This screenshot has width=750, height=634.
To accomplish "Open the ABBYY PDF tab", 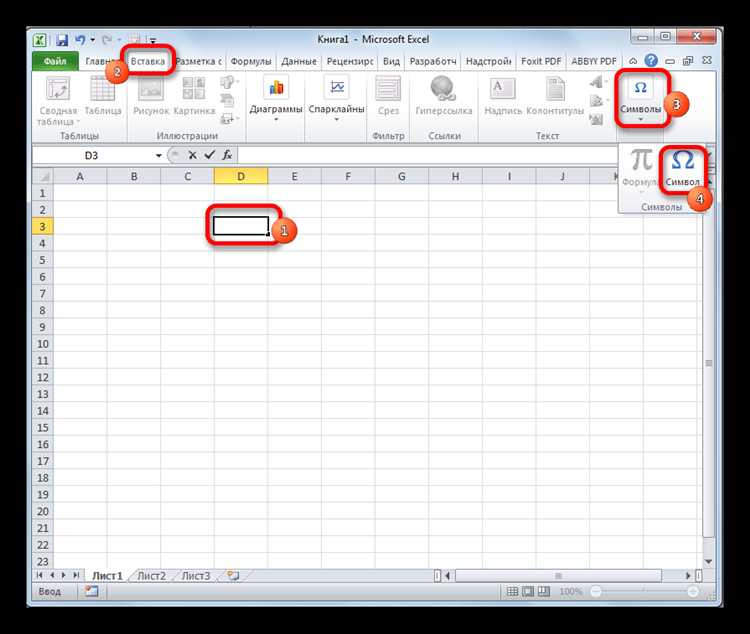I will click(594, 61).
